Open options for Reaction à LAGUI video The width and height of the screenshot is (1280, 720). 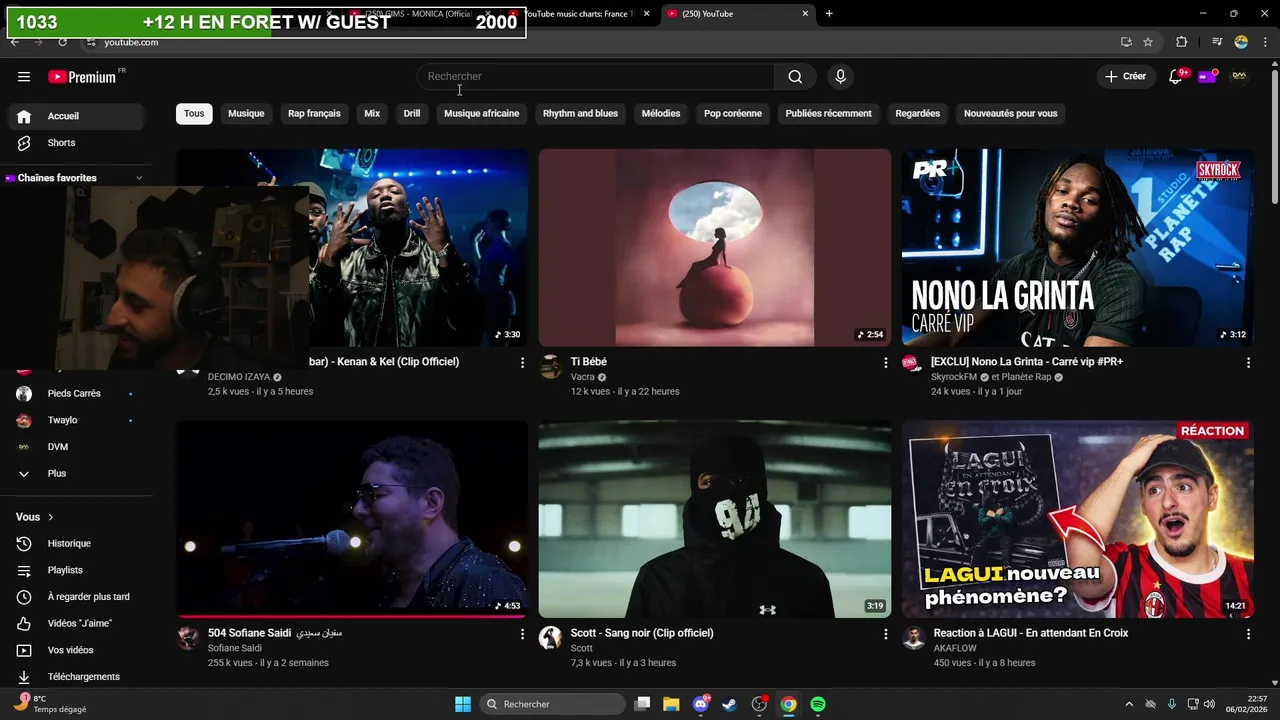point(1248,634)
